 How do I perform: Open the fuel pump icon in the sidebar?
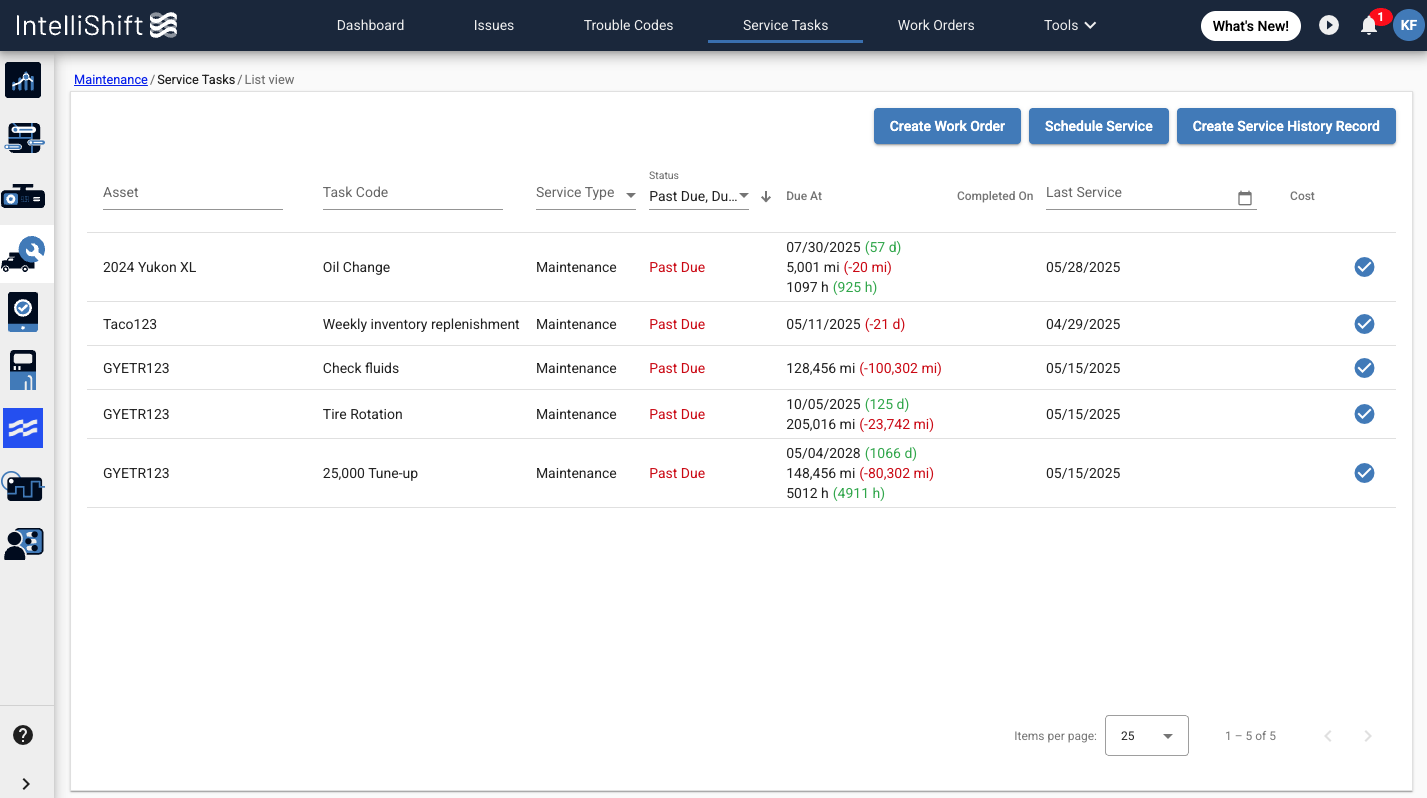(x=23, y=370)
